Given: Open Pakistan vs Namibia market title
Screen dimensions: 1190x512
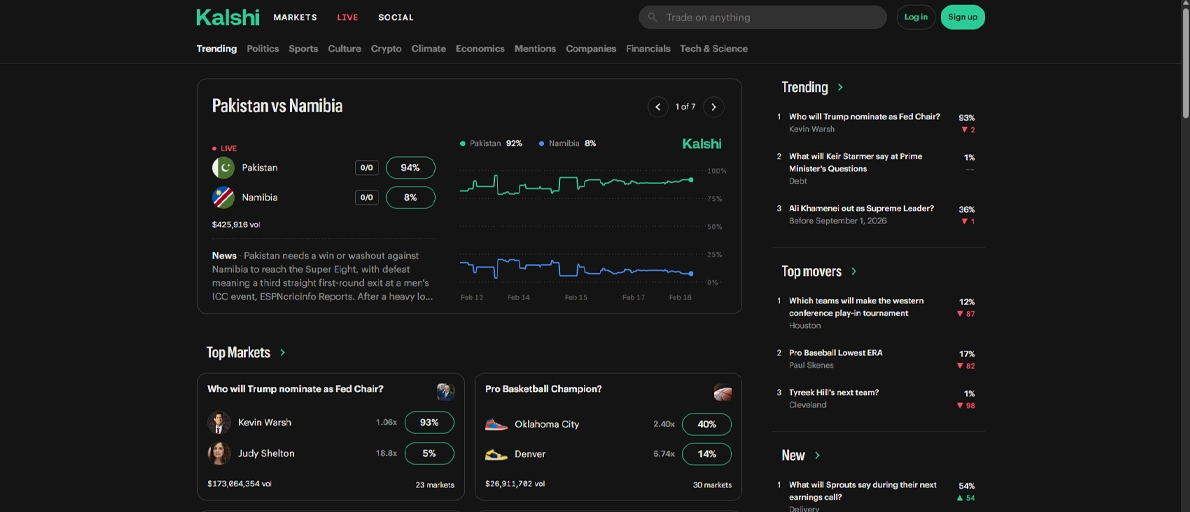Looking at the screenshot, I should click(x=277, y=106).
